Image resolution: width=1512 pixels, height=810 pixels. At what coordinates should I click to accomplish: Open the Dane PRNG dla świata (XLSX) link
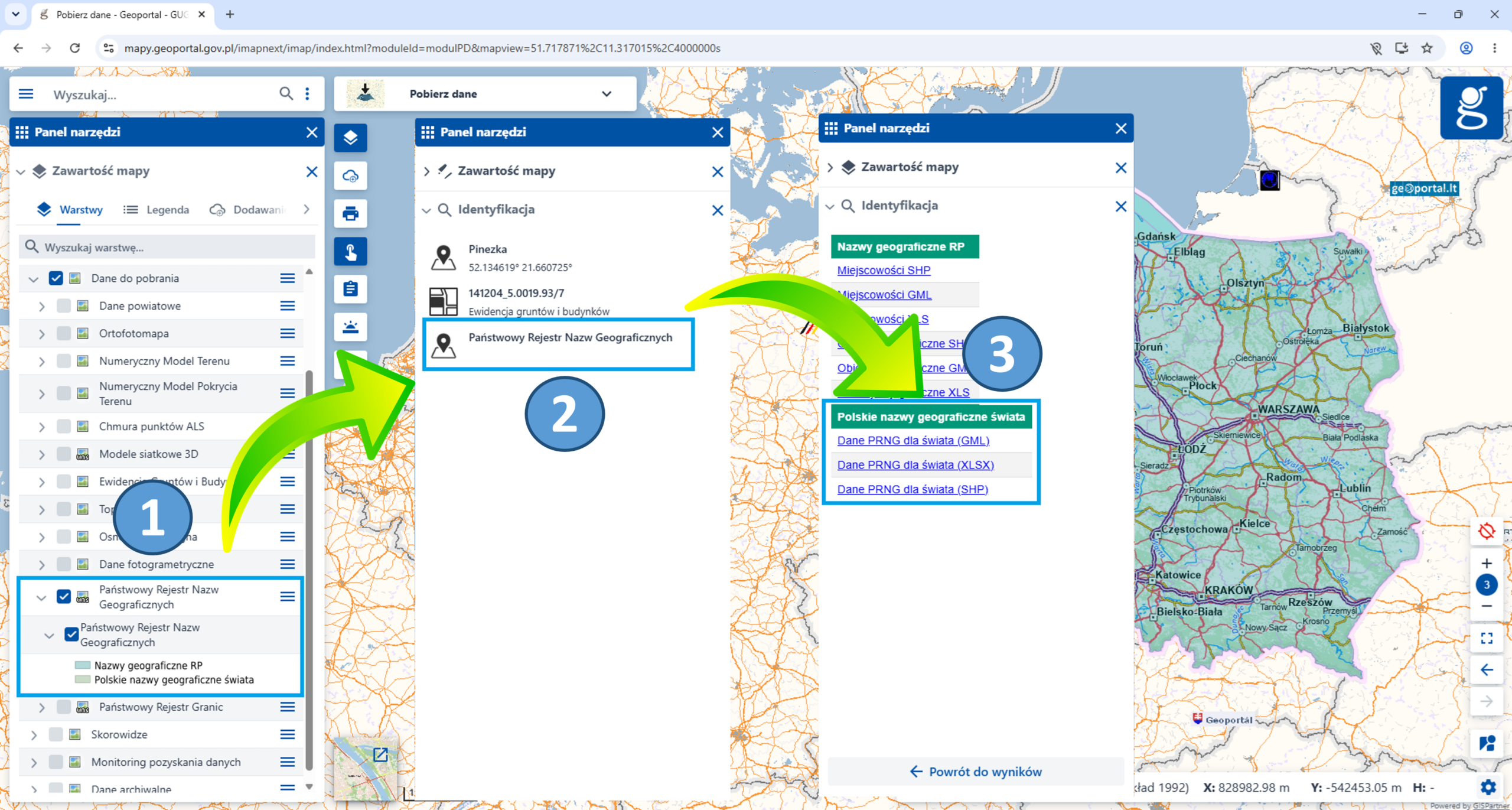pyautogui.click(x=915, y=464)
